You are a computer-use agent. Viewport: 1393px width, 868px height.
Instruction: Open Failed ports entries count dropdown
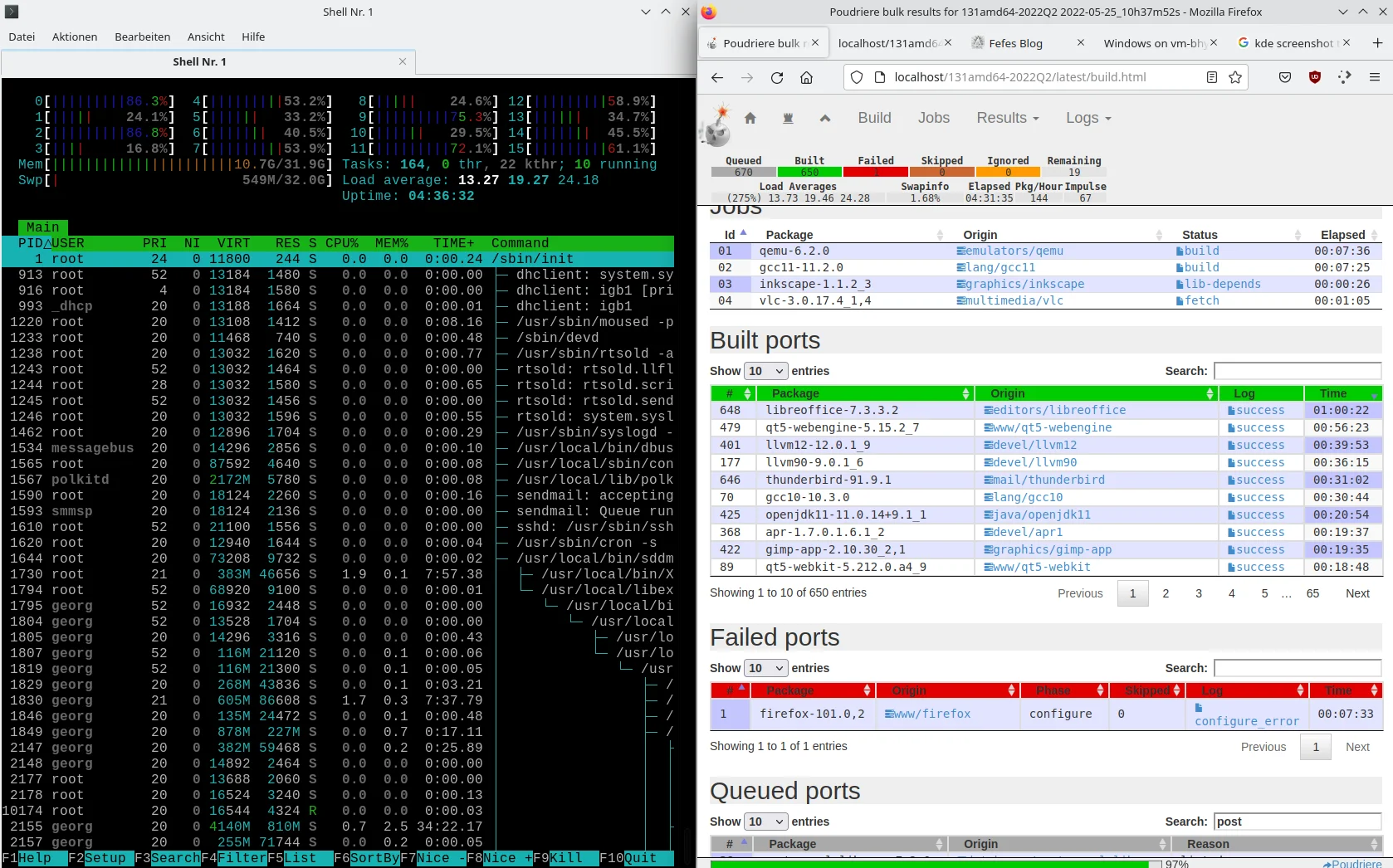tap(765, 668)
